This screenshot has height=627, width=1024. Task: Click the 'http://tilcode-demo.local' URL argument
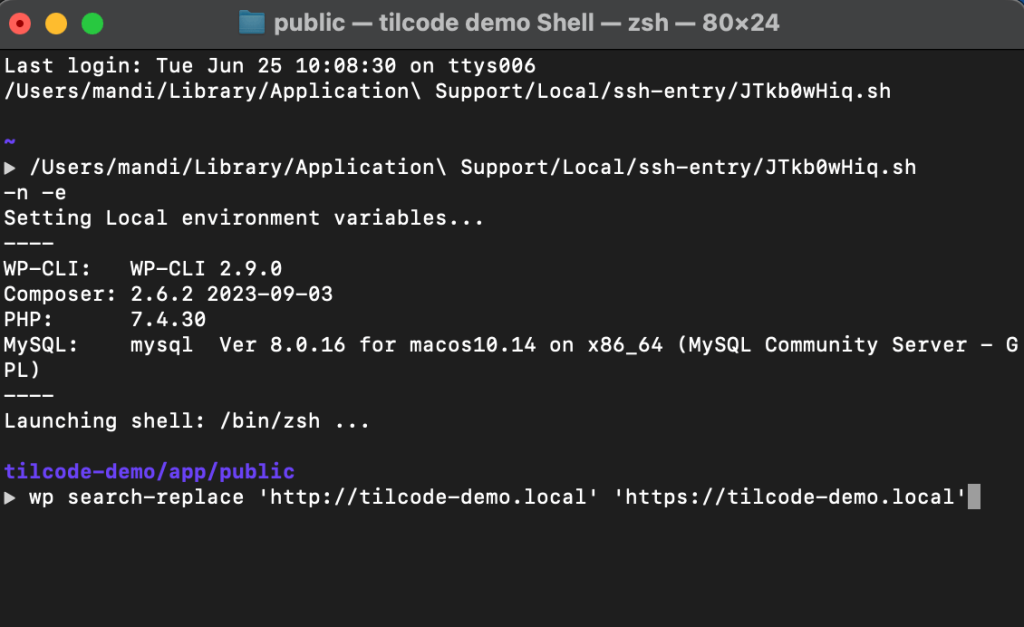(x=421, y=497)
